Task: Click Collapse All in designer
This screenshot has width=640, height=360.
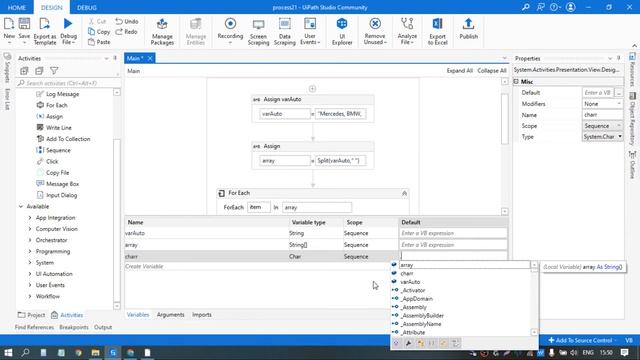Action: 492,71
